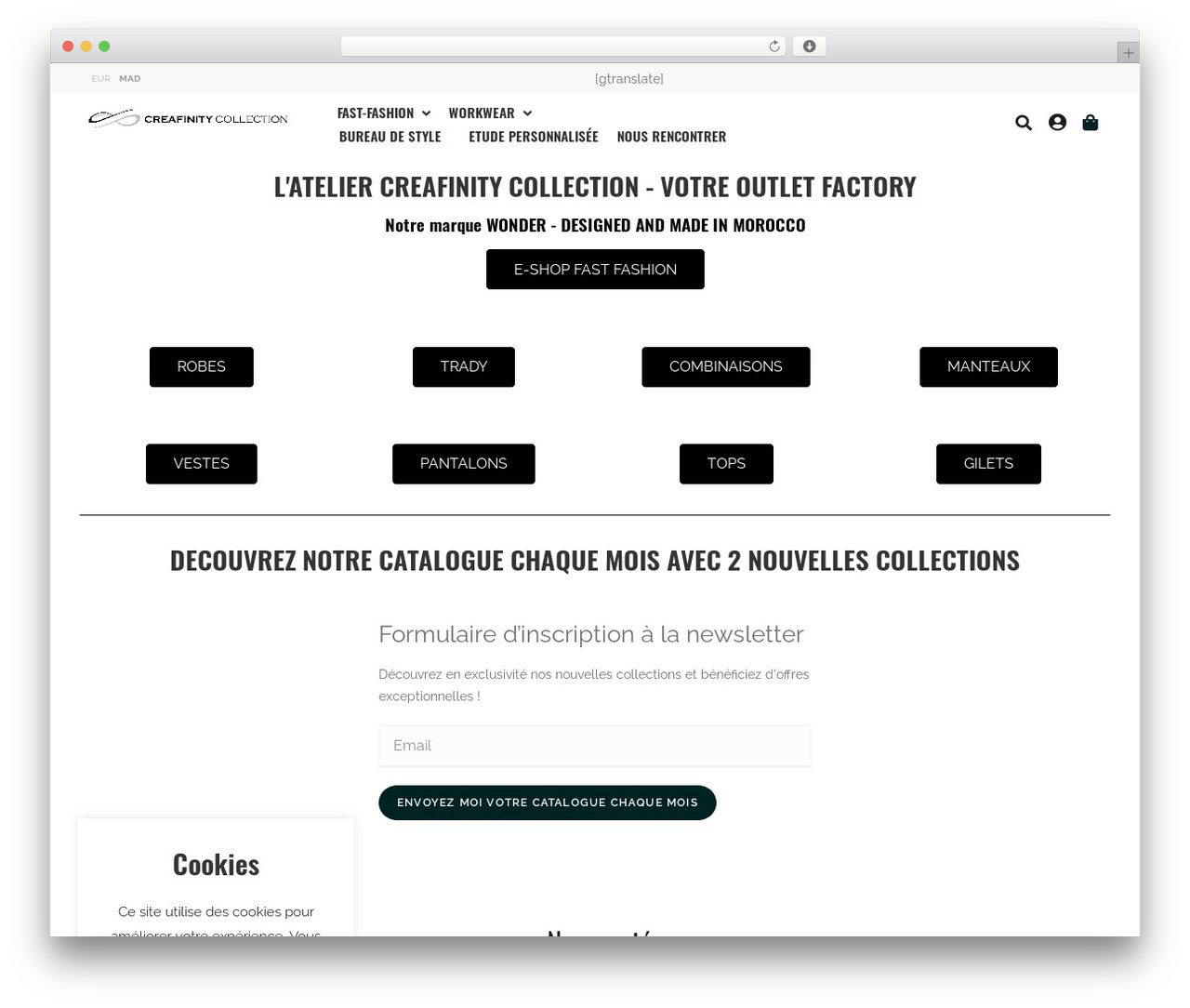Image resolution: width=1190 pixels, height=1008 pixels.
Task: Open the Bureau de Style menu item
Action: coord(390,137)
